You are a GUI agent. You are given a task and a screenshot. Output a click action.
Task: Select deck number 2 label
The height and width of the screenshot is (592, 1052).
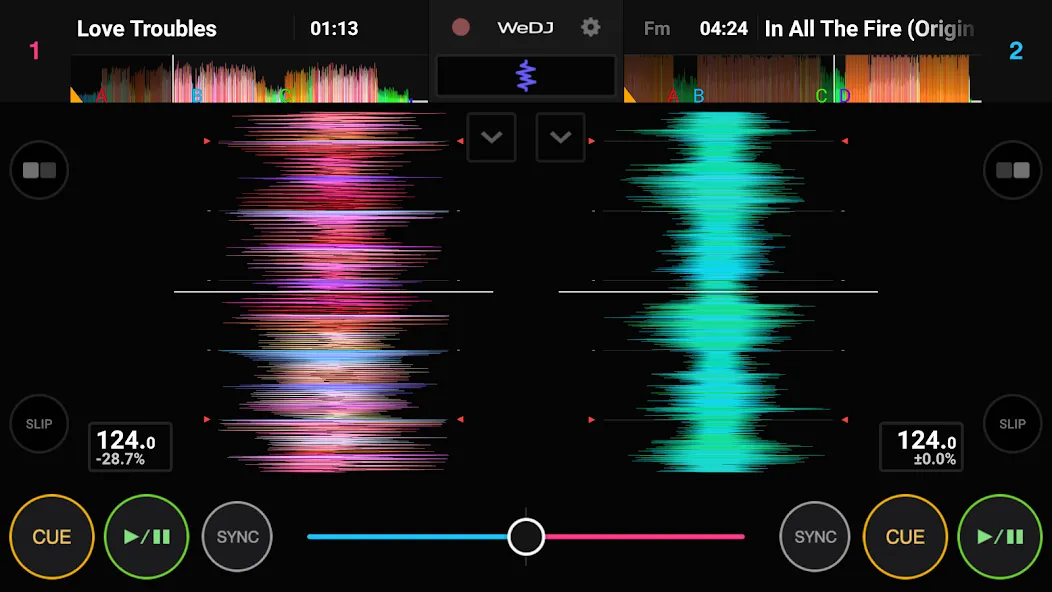(1016, 50)
